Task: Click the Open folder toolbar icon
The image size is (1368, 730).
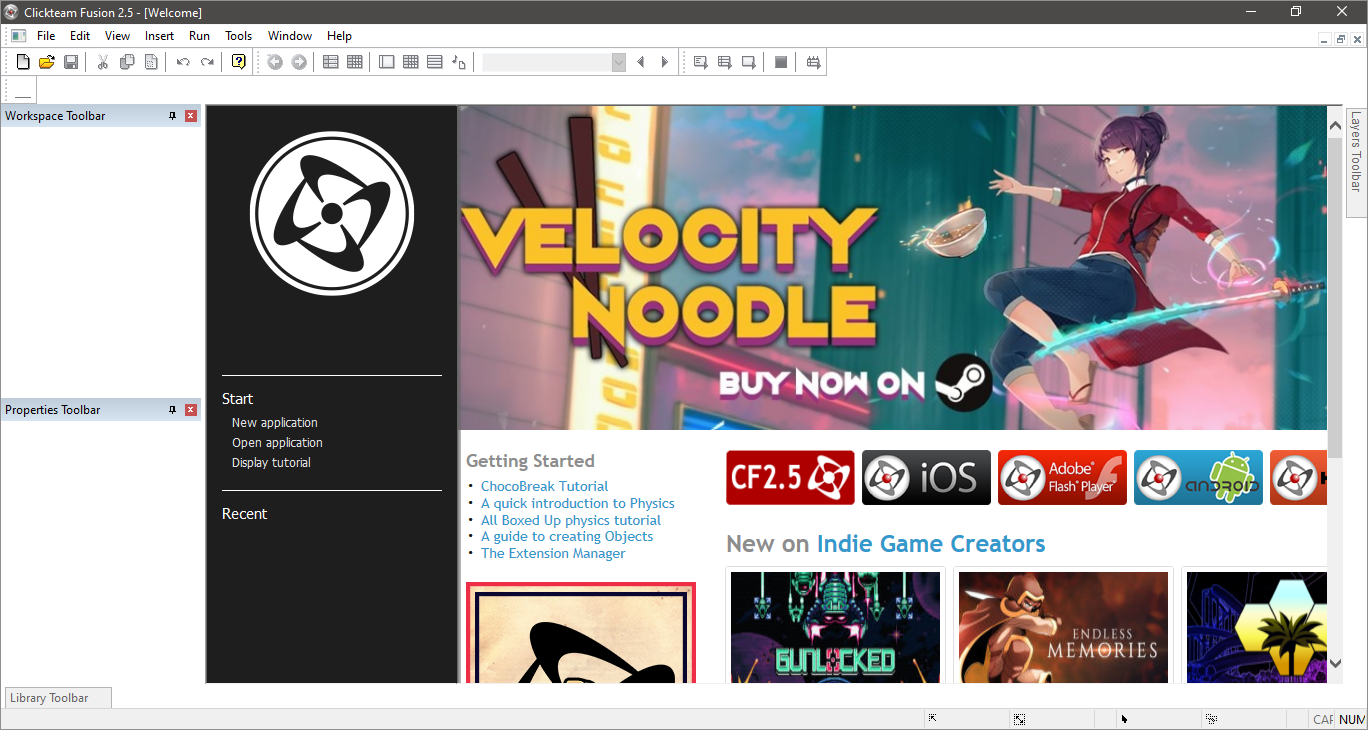Action: [47, 62]
